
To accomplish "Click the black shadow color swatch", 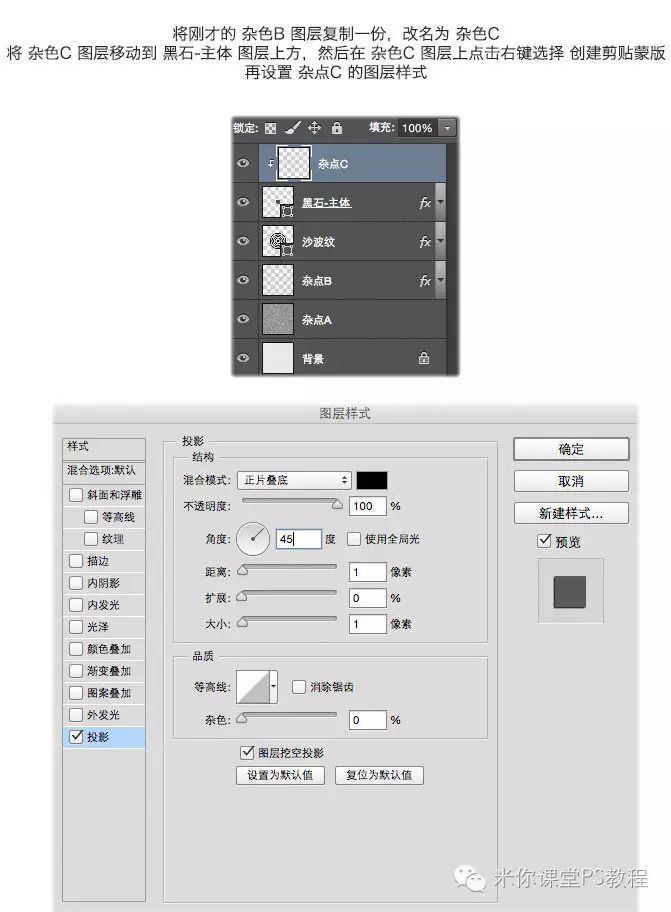I will coord(372,480).
